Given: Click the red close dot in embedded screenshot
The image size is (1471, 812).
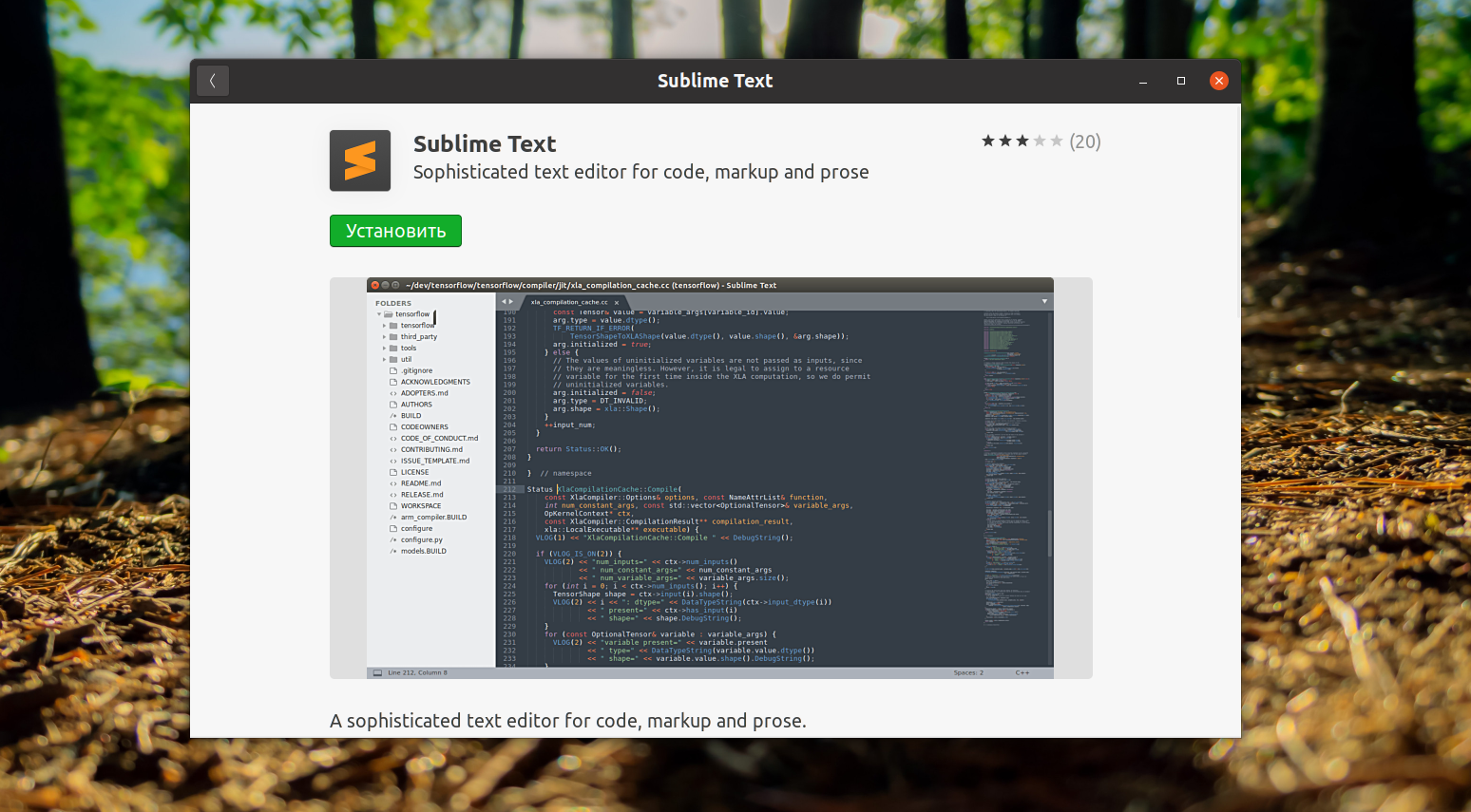Looking at the screenshot, I should (x=375, y=285).
